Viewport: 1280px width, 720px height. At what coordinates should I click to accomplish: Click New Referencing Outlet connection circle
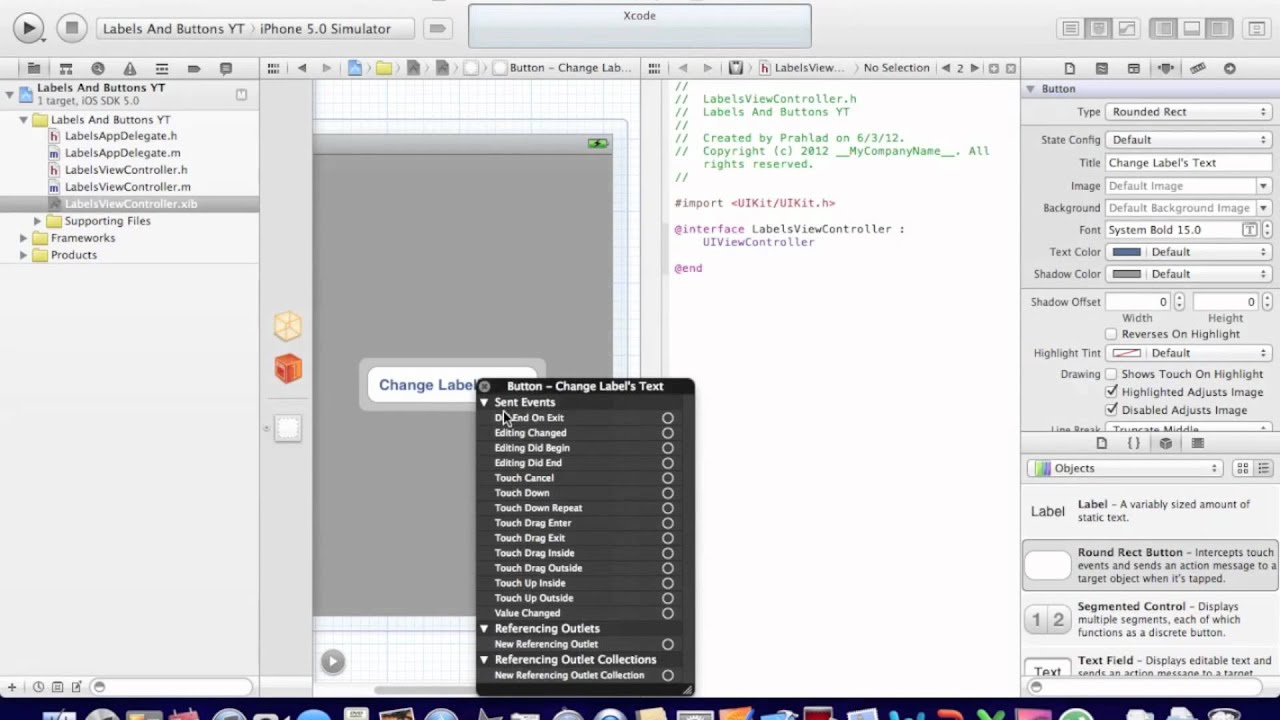click(668, 644)
